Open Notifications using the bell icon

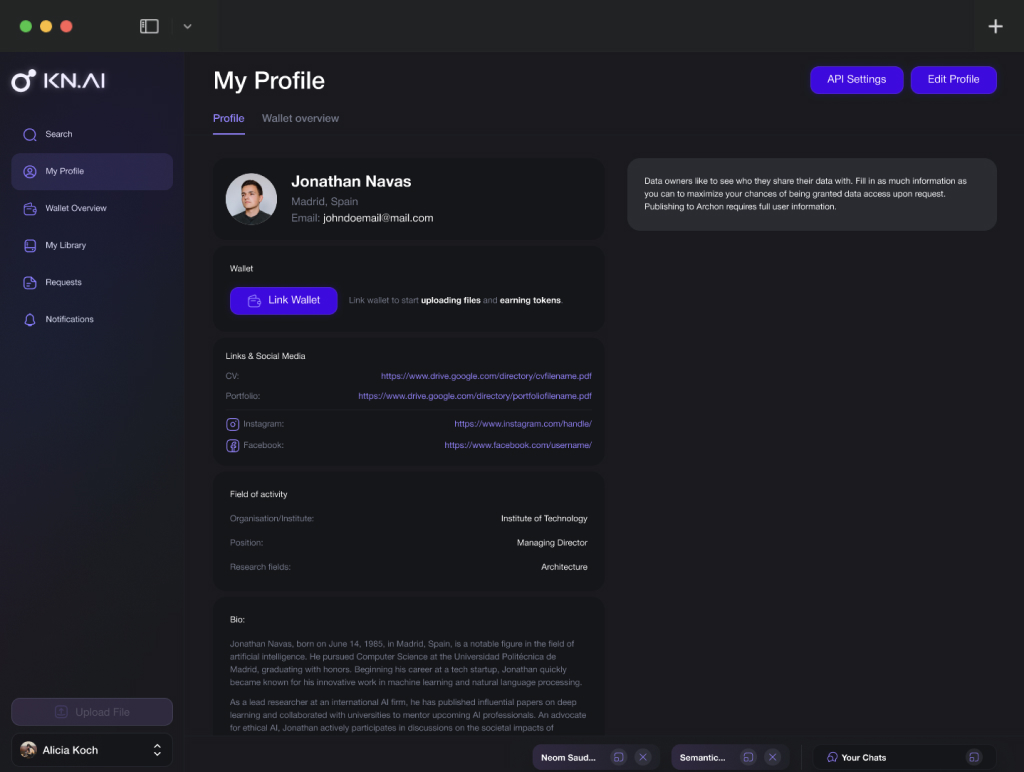click(30, 319)
